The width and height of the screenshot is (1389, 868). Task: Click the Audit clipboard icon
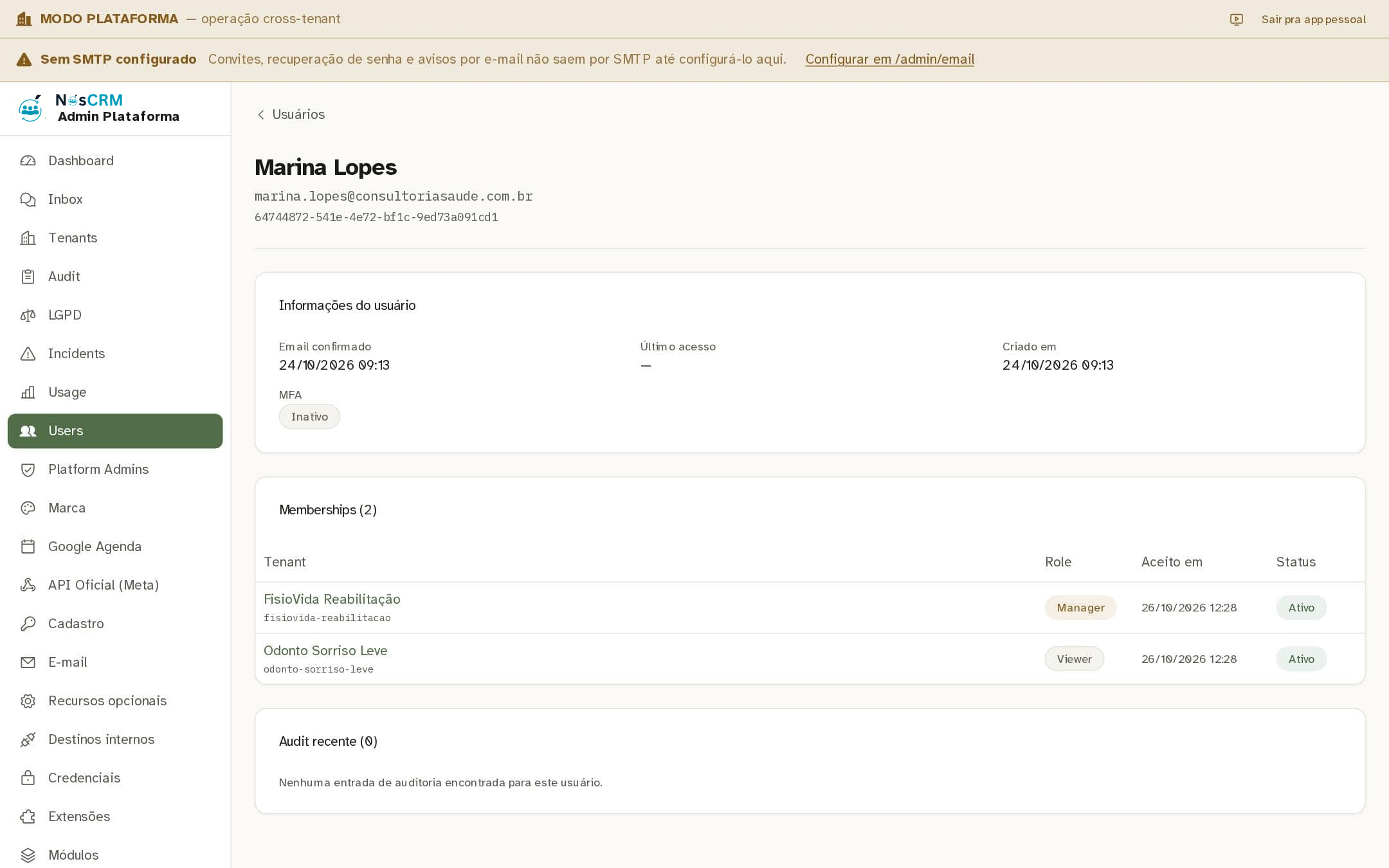pyautogui.click(x=28, y=276)
